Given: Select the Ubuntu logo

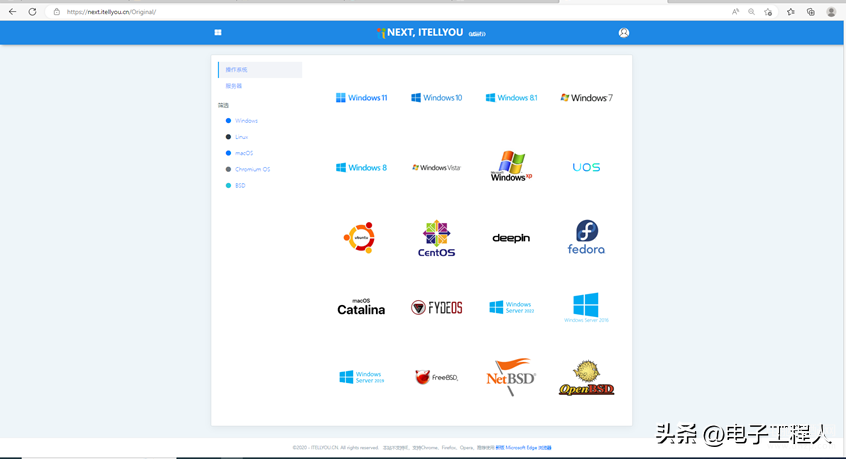Looking at the screenshot, I should point(359,238).
